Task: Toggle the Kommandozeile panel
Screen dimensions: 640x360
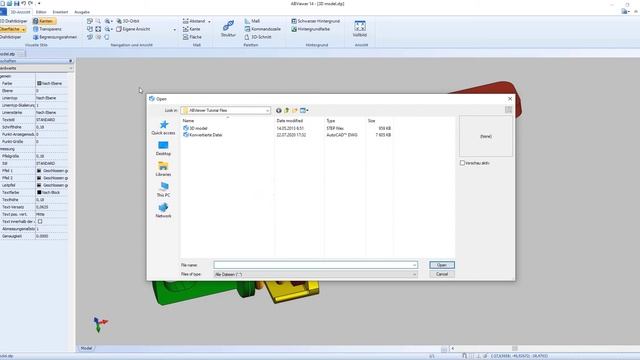Action: [262, 29]
